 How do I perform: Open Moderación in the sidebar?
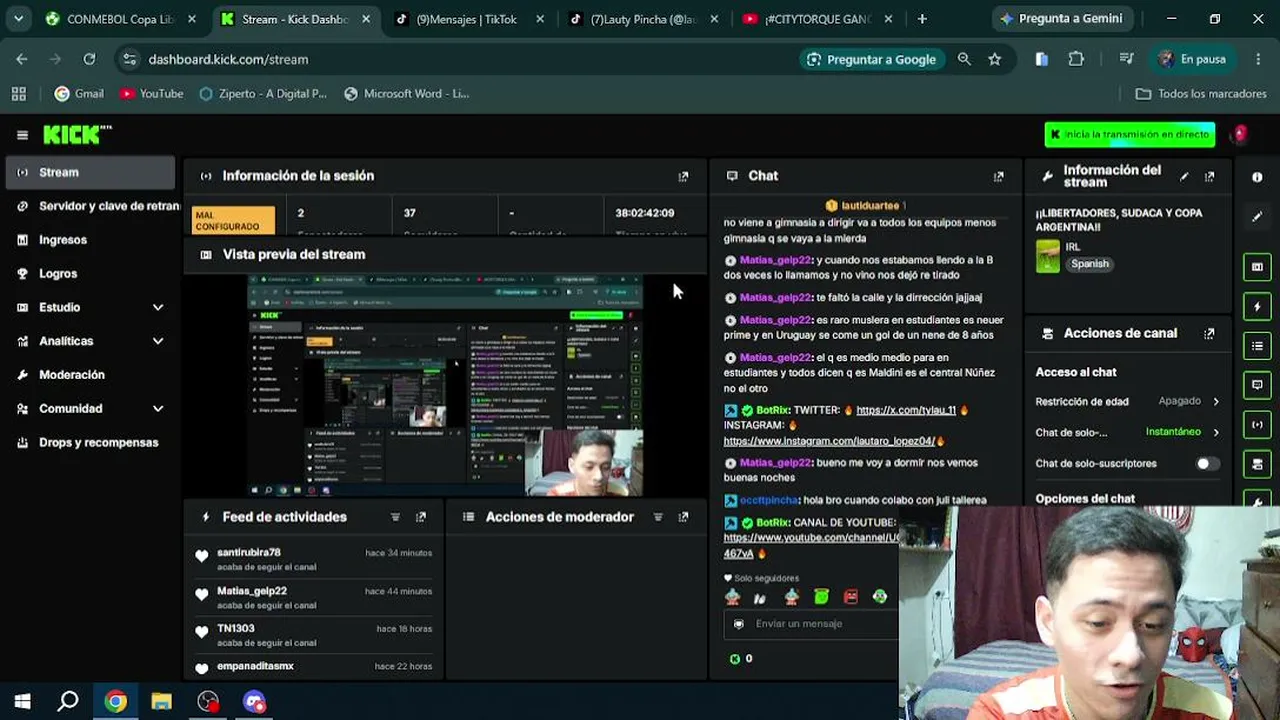click(x=90, y=375)
